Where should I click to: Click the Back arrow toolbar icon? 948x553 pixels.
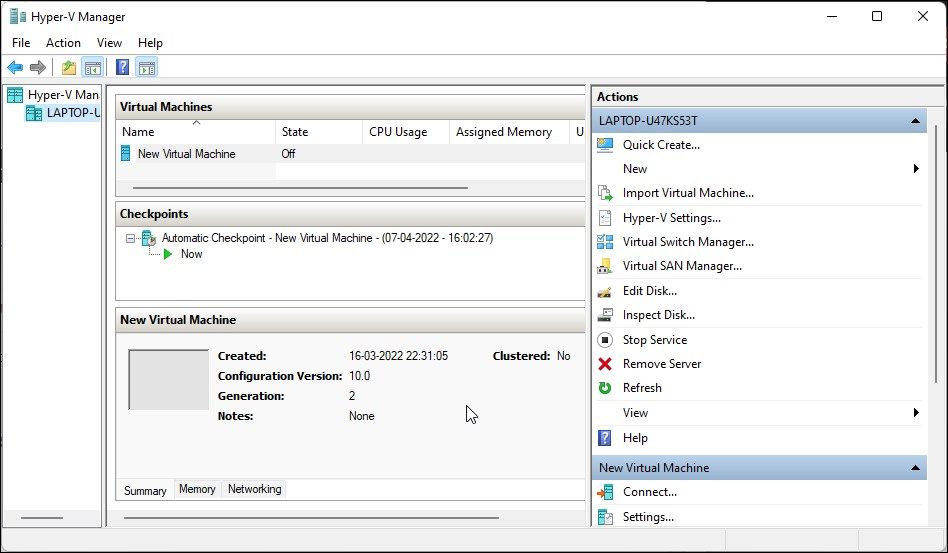coord(15,67)
